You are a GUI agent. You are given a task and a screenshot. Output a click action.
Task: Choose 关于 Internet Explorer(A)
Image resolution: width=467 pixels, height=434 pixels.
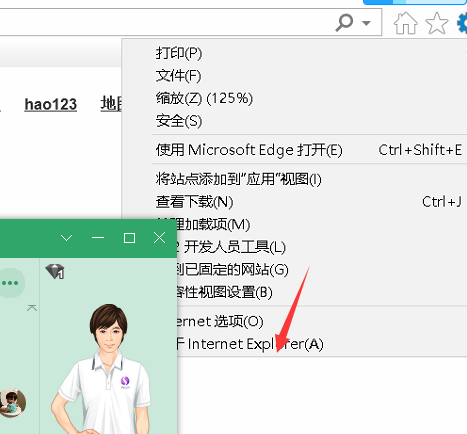coord(321,344)
